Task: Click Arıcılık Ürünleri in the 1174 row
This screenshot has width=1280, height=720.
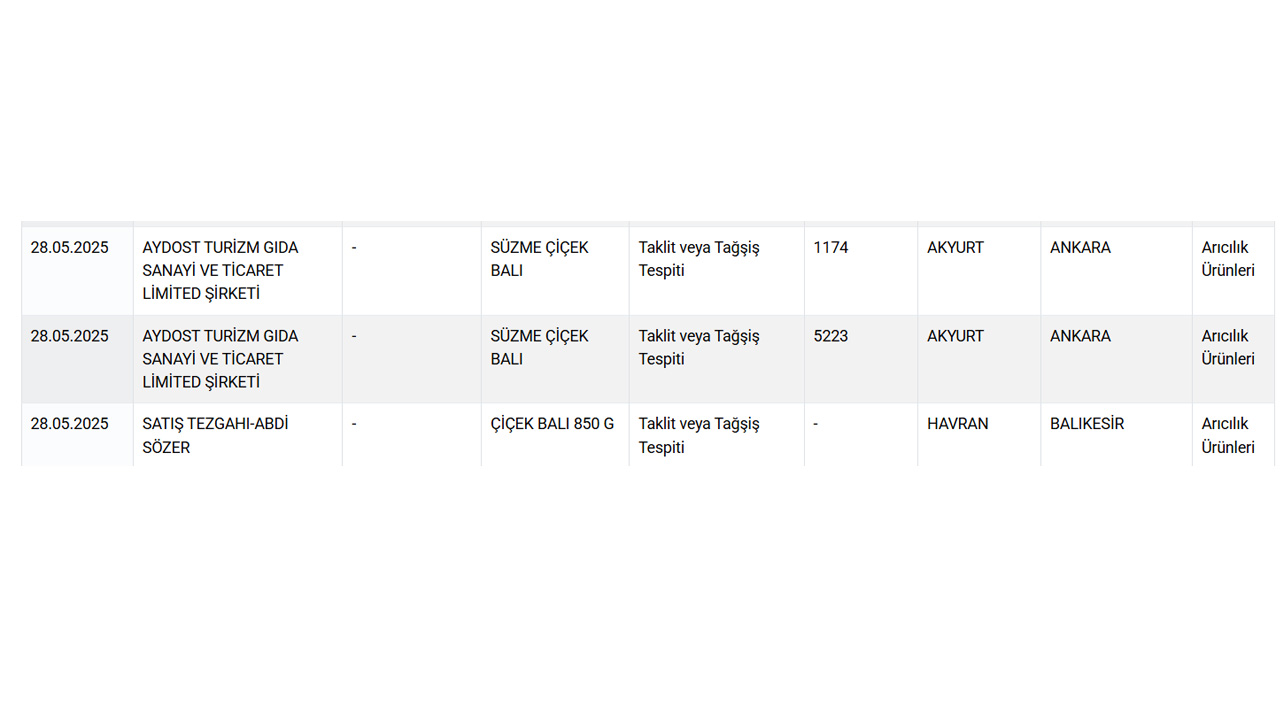Action: click(x=1227, y=259)
